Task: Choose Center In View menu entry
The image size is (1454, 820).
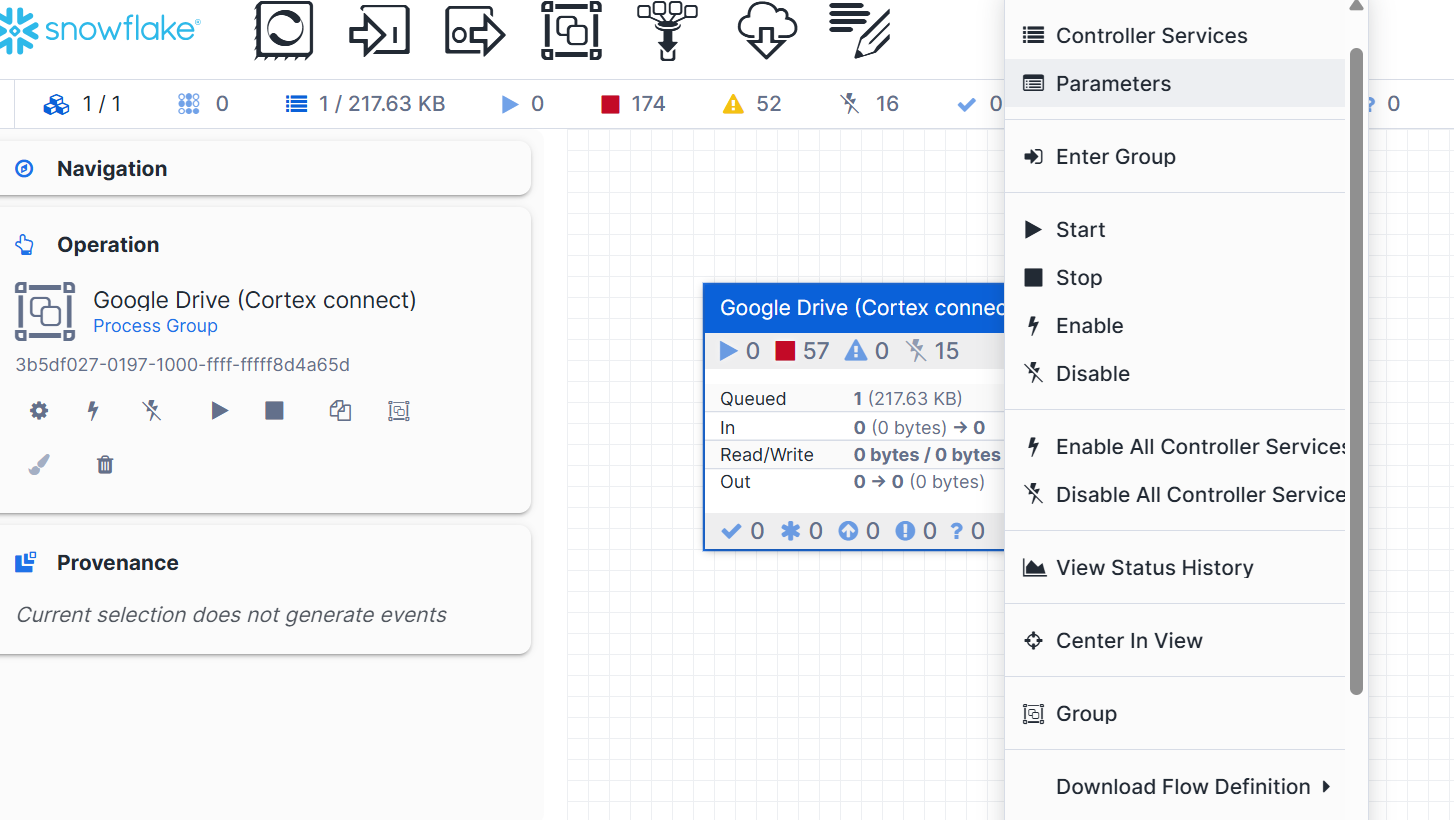Action: point(1174,641)
